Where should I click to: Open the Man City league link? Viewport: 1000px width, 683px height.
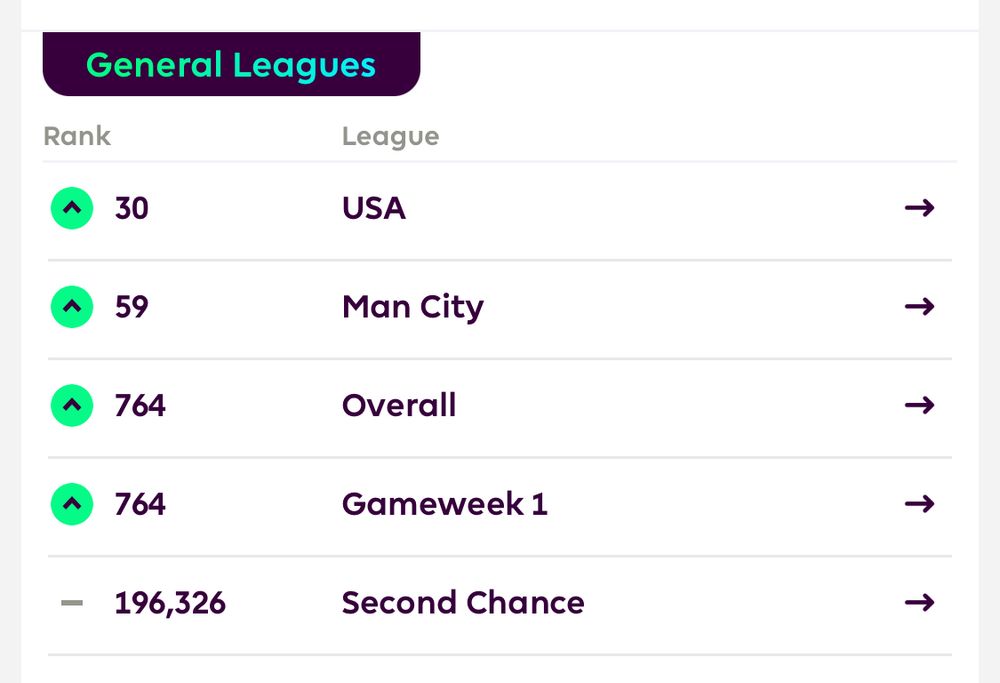point(413,307)
